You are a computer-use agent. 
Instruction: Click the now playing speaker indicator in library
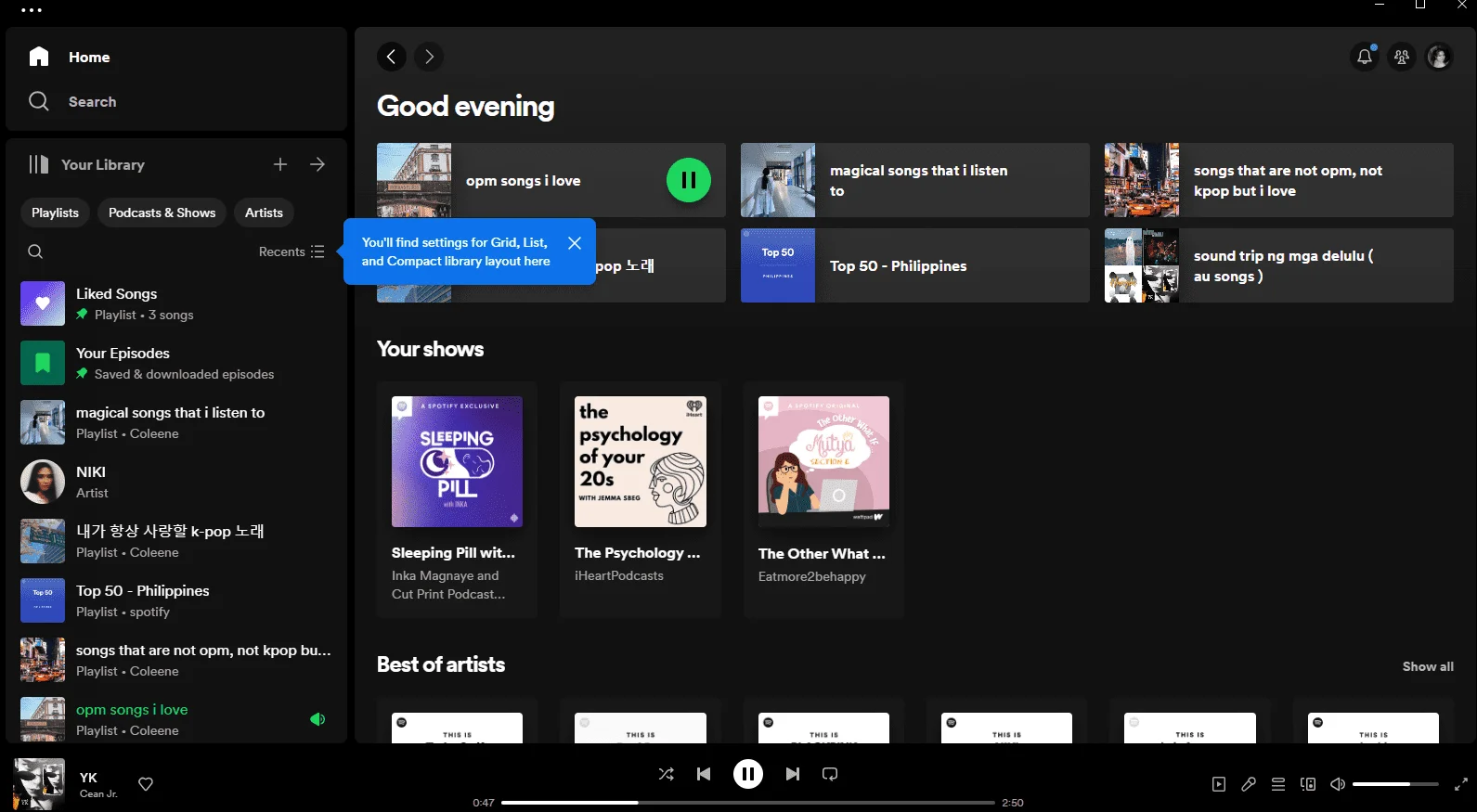point(317,719)
